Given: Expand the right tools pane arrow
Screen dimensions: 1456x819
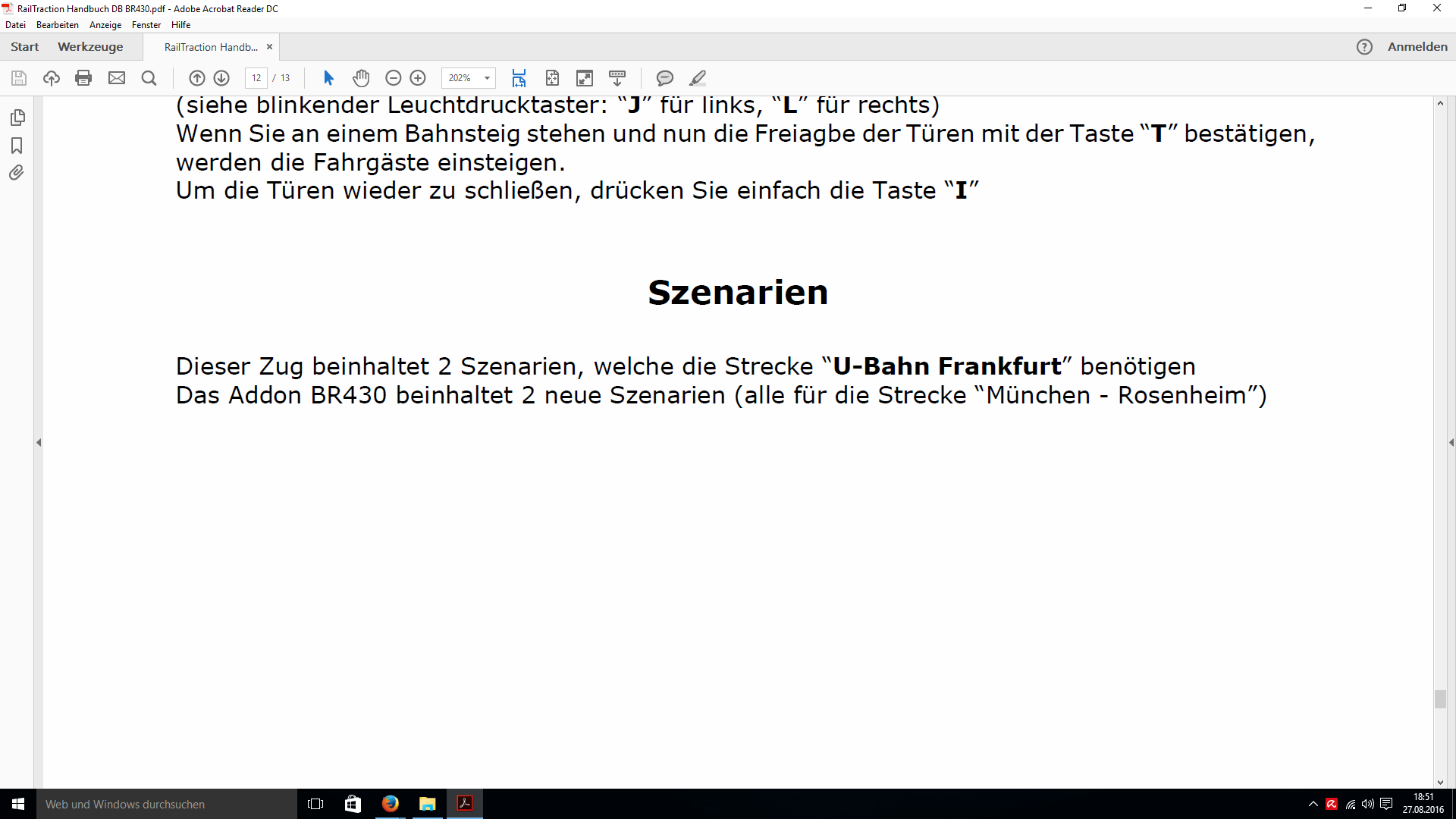Looking at the screenshot, I should pyautogui.click(x=1451, y=442).
